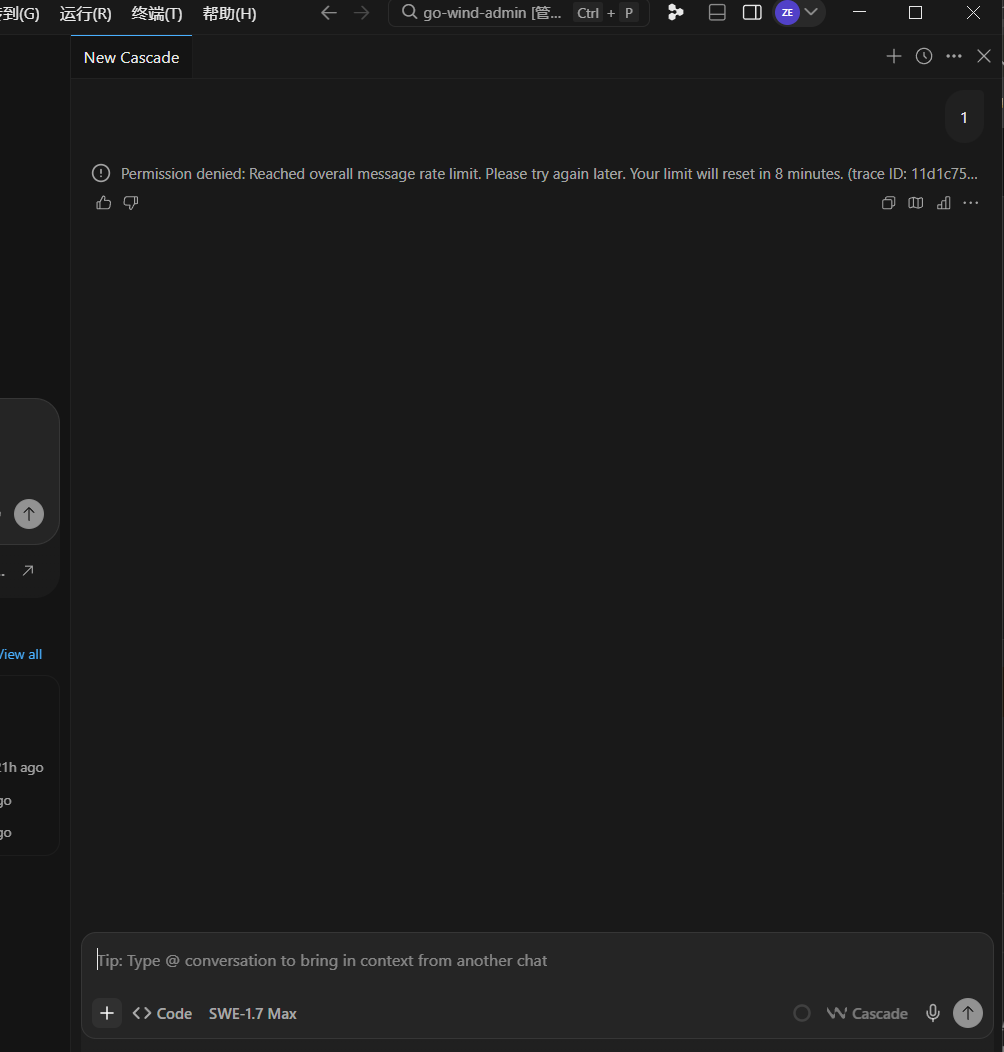The height and width of the screenshot is (1052, 1004).
Task: Start a new Cascade conversation with plus icon
Action: click(x=893, y=56)
